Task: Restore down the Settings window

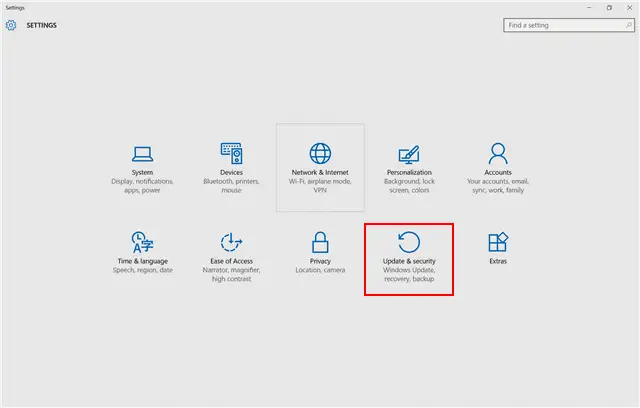Action: coord(609,7)
